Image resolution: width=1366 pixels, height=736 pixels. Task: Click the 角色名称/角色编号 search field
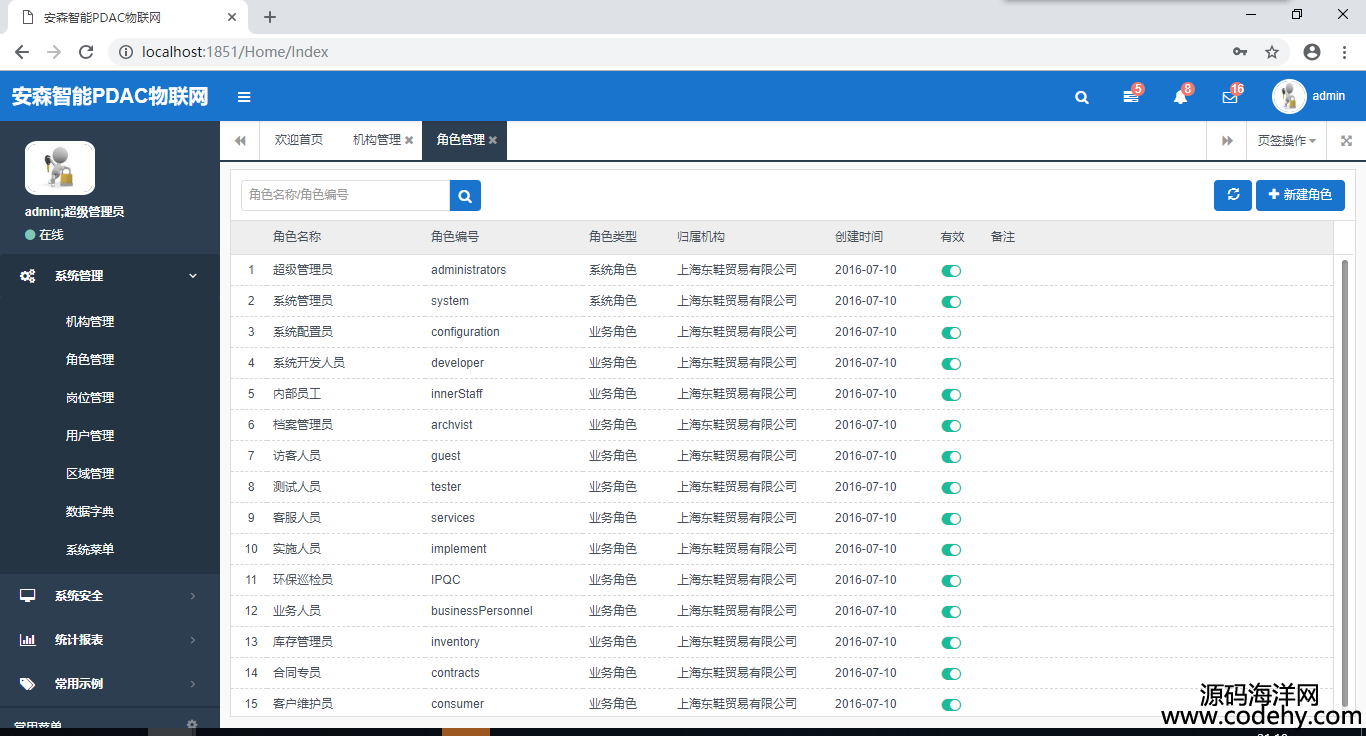[345, 195]
